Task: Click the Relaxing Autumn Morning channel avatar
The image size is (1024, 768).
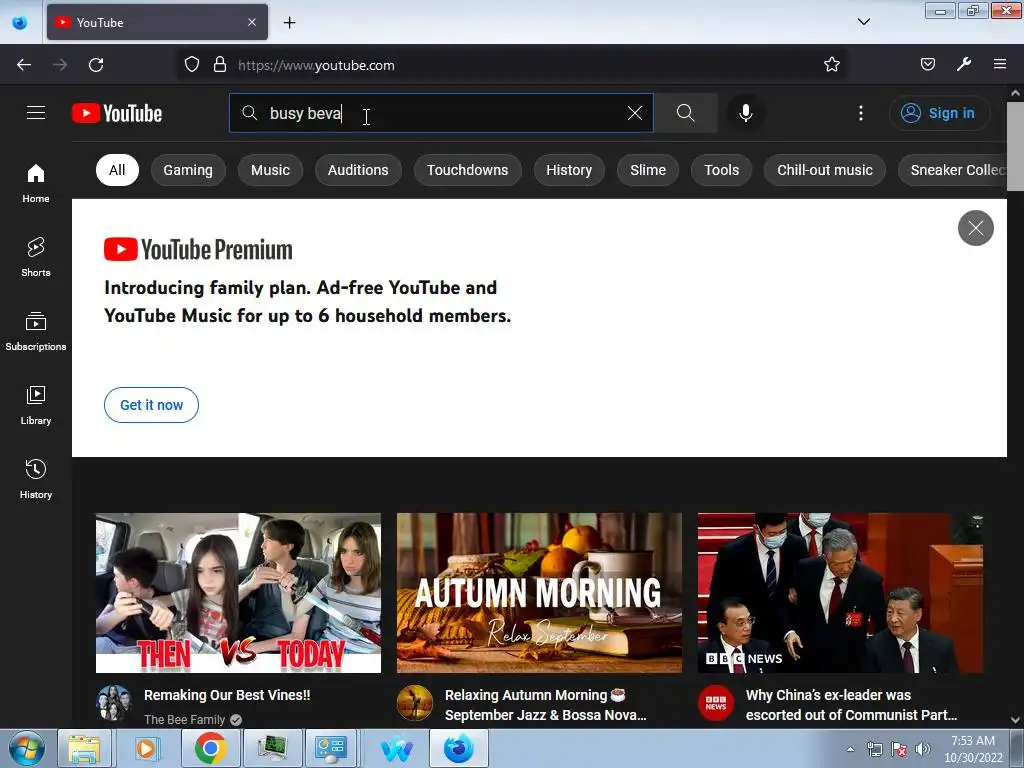Action: pos(415,703)
